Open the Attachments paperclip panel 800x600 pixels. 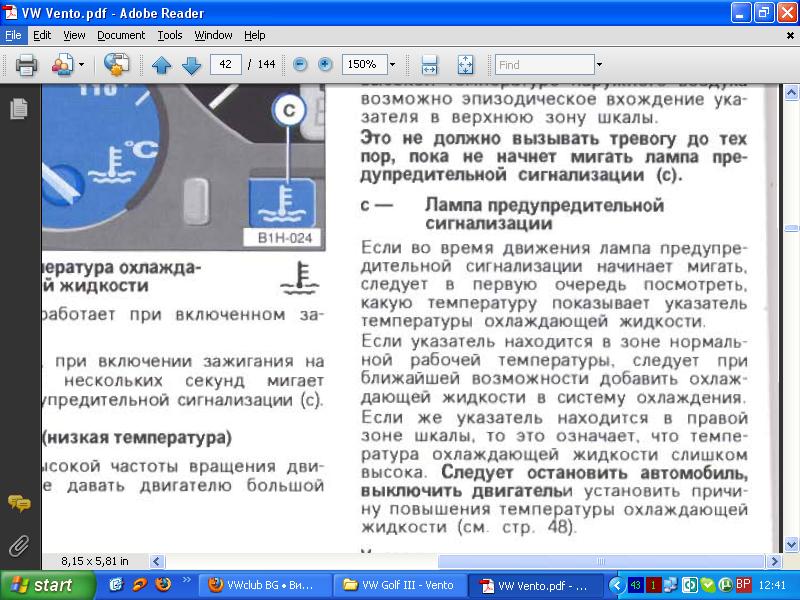[18, 545]
